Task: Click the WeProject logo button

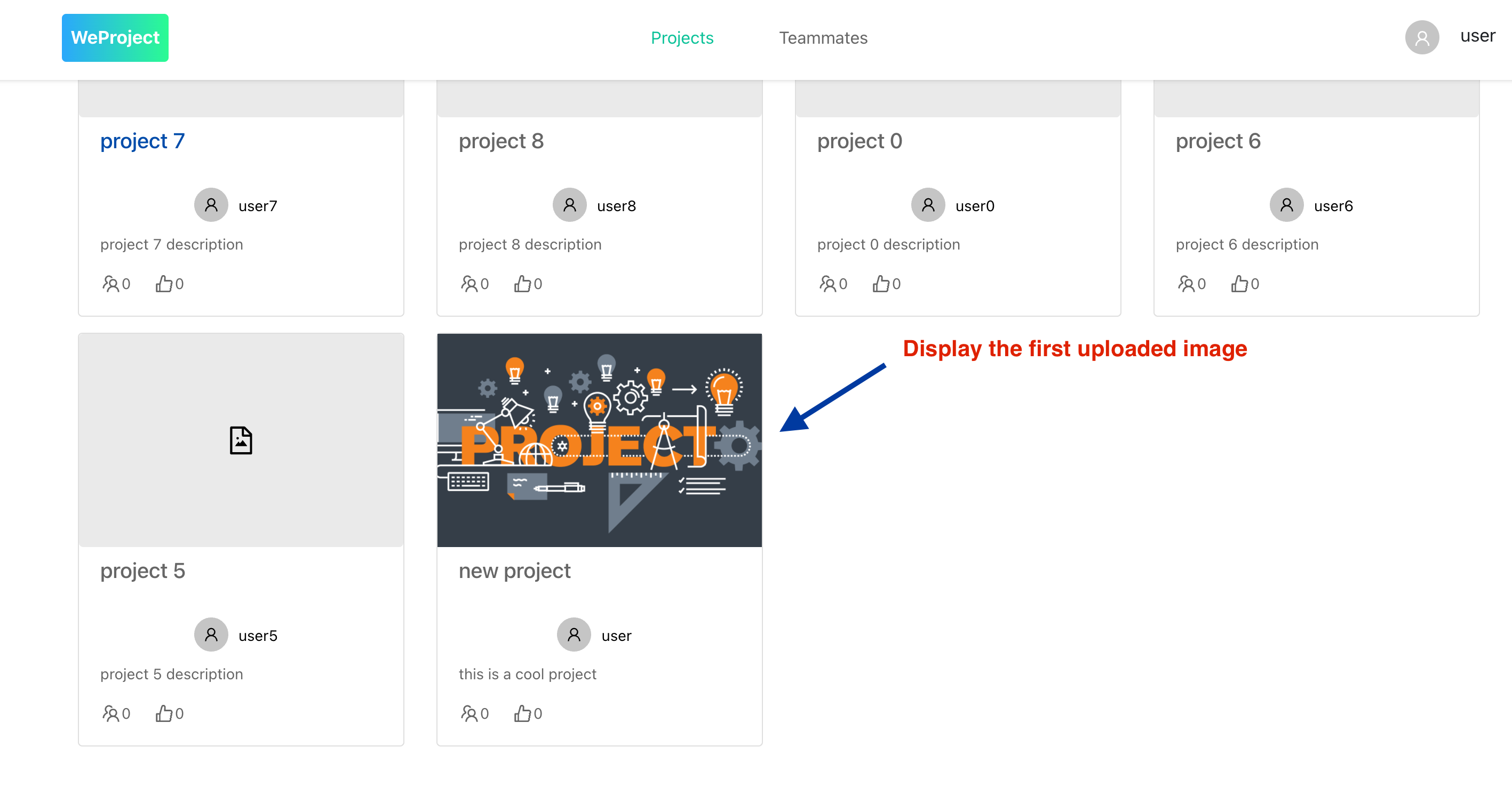Action: [115, 38]
